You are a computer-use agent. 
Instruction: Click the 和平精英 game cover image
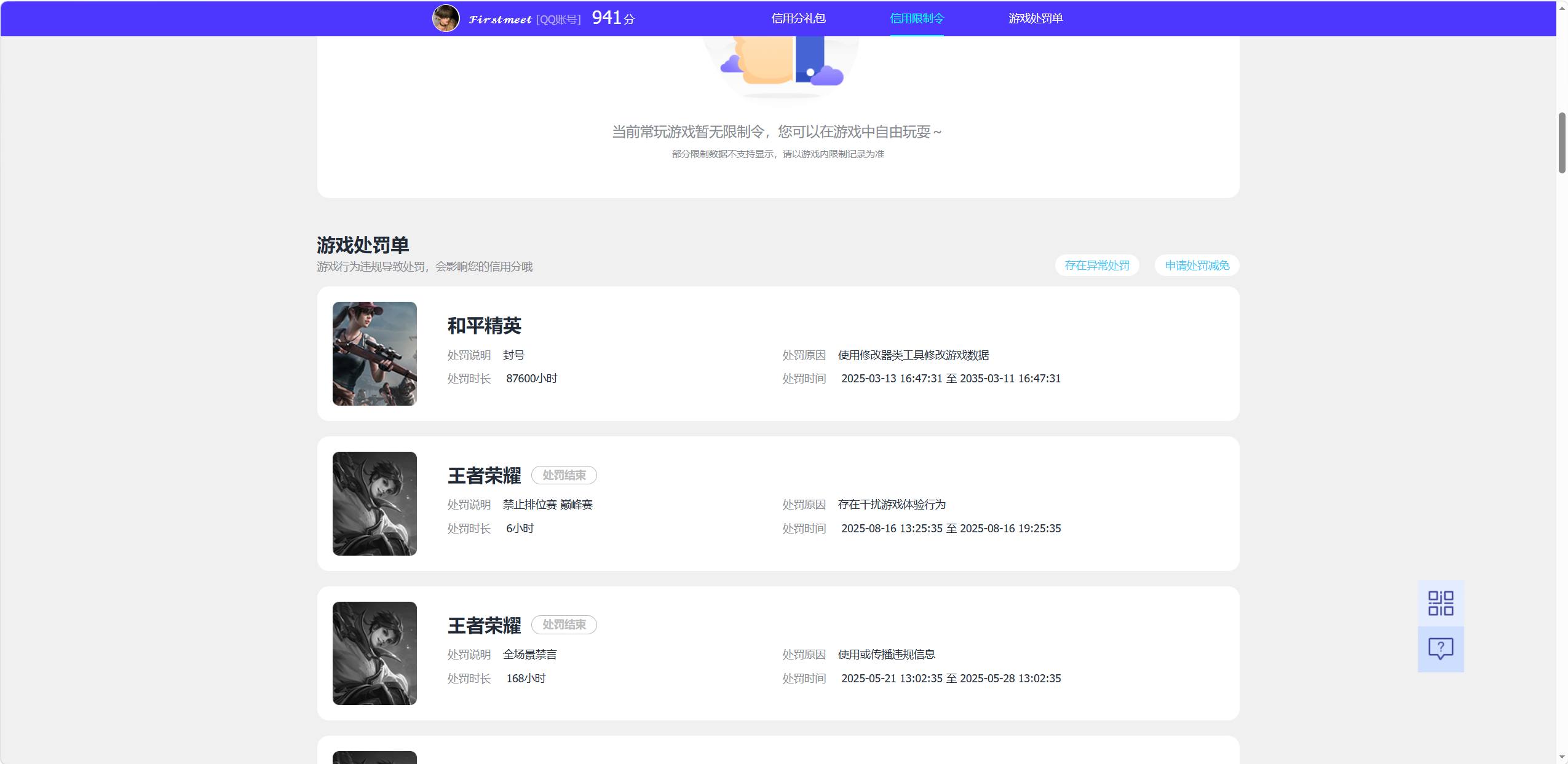[374, 353]
